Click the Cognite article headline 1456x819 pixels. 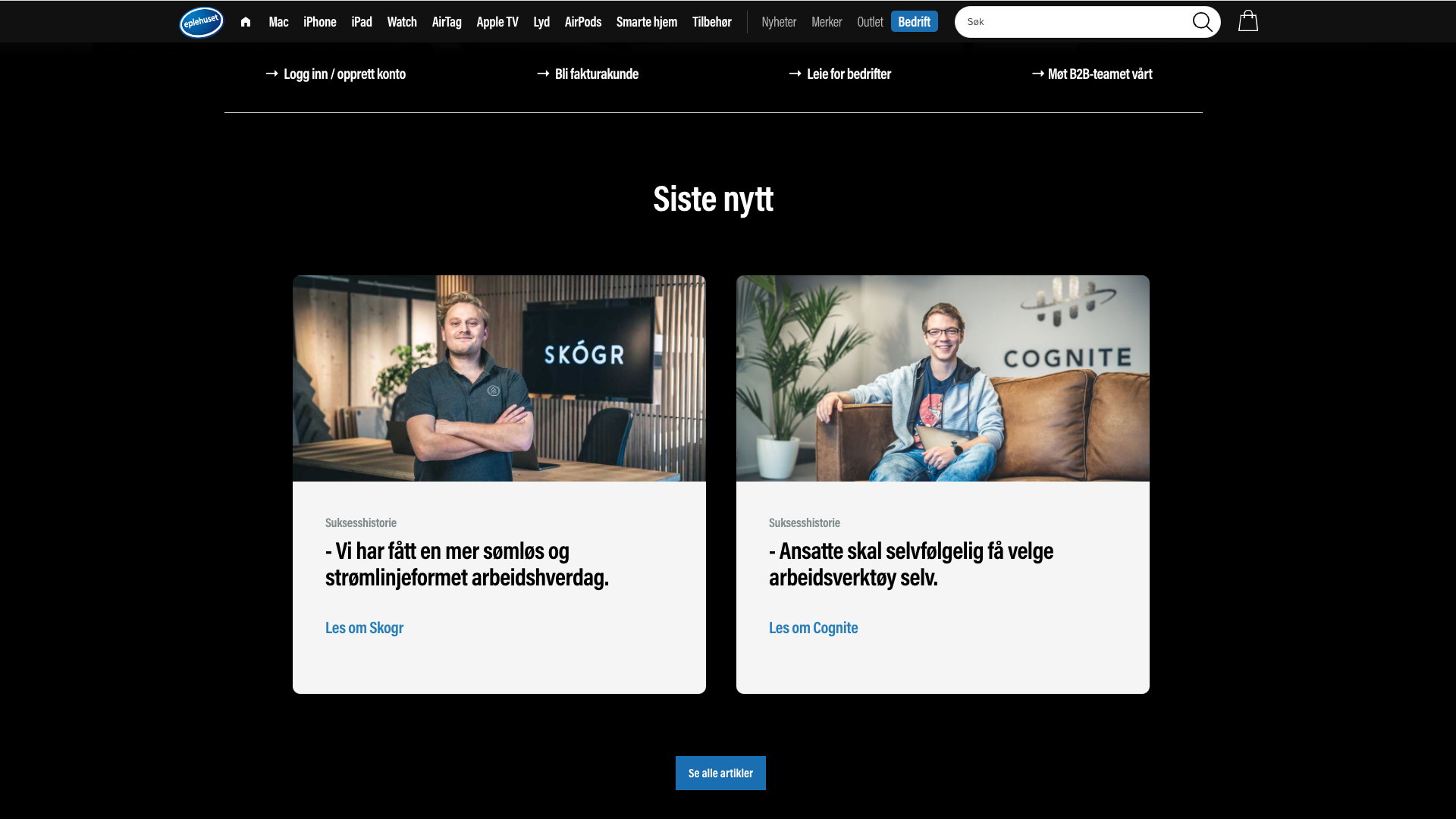pyautogui.click(x=911, y=564)
